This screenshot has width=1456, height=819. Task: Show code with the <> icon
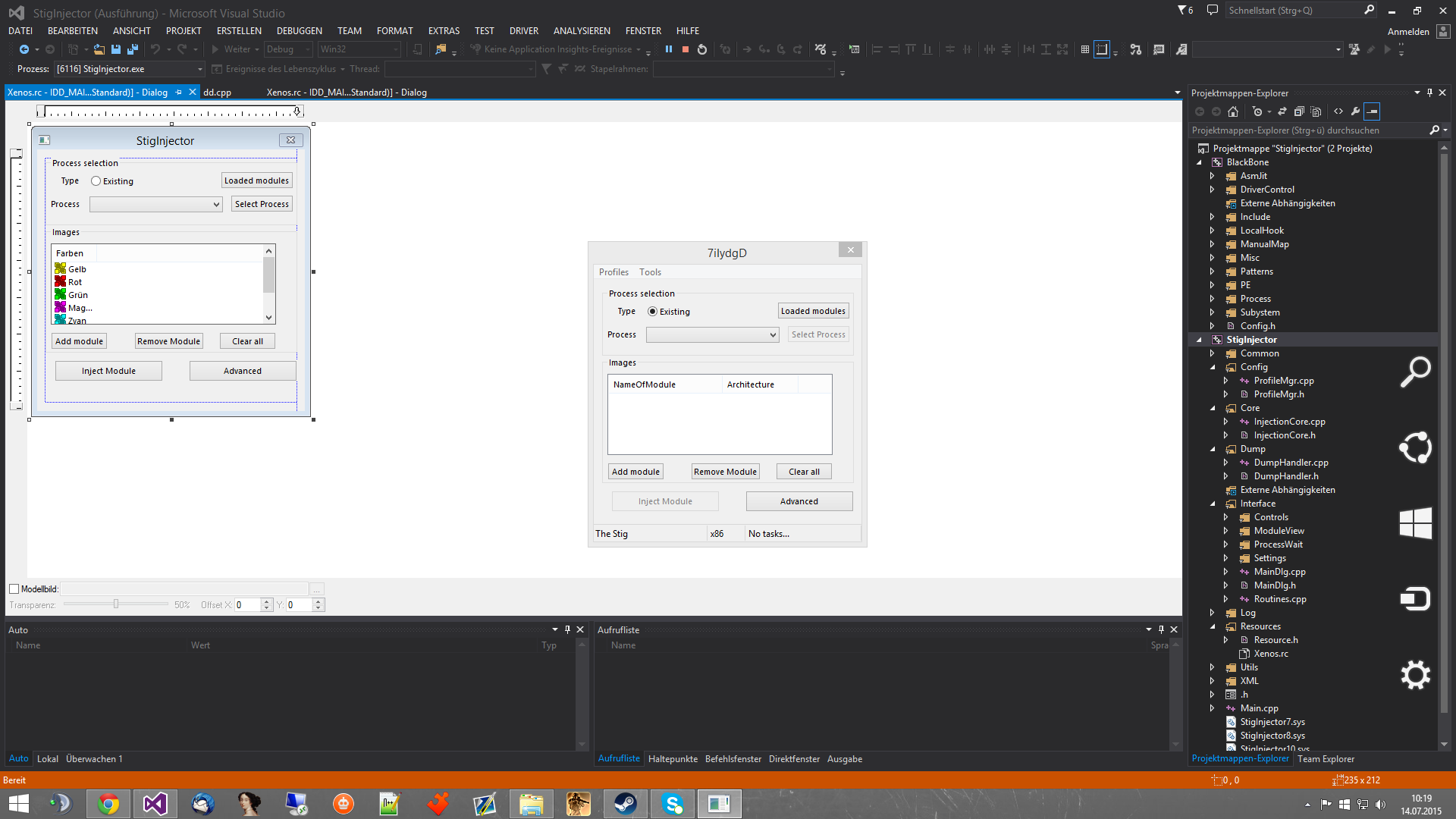tap(1337, 111)
